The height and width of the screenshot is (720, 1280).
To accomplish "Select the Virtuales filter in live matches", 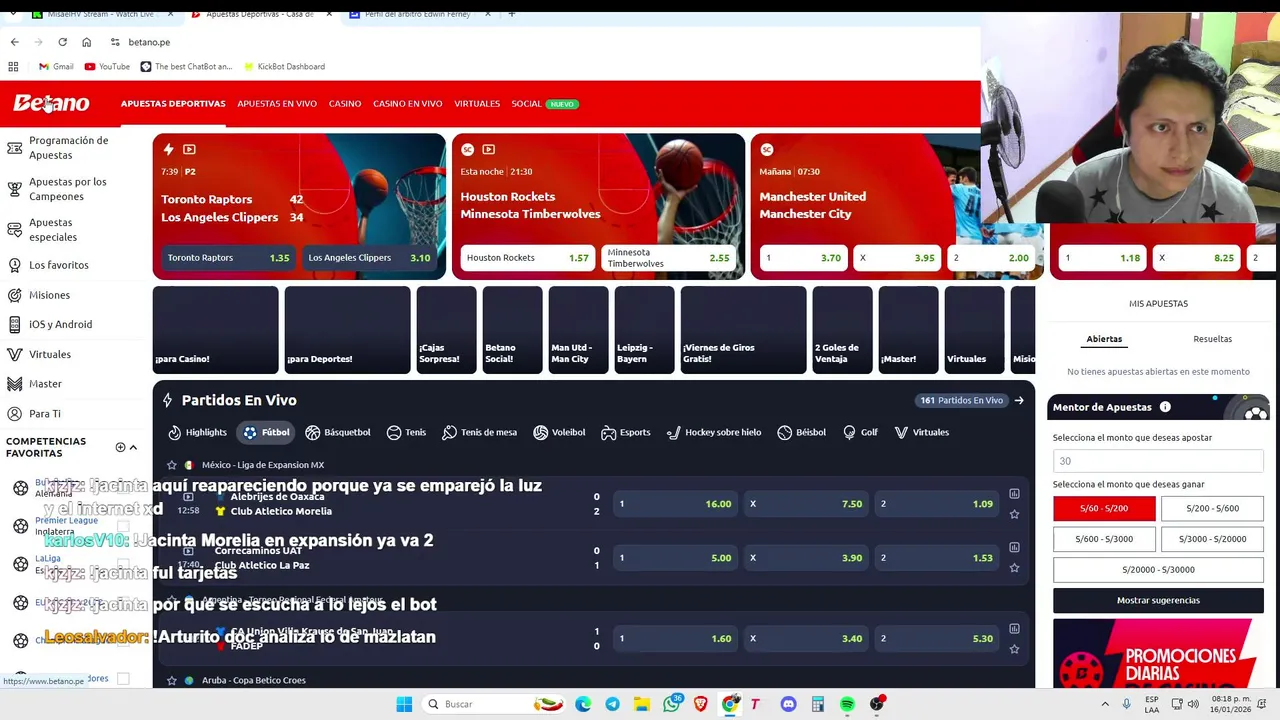I will coord(921,432).
